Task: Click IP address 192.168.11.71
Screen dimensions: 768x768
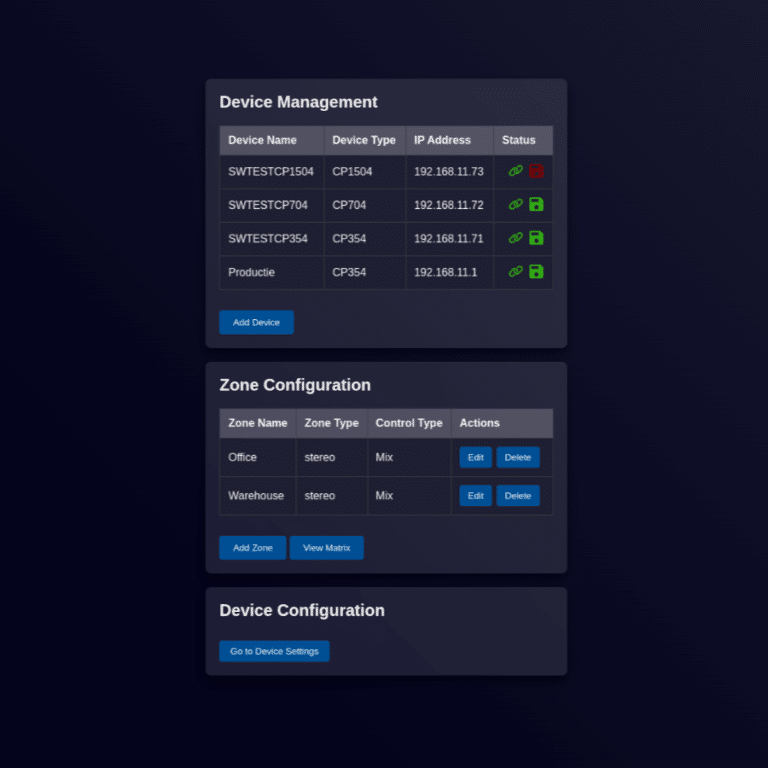Action: coord(449,239)
